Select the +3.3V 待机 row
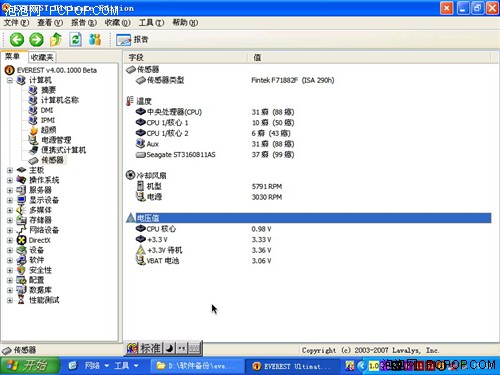The height and width of the screenshot is (375, 500). [308, 250]
